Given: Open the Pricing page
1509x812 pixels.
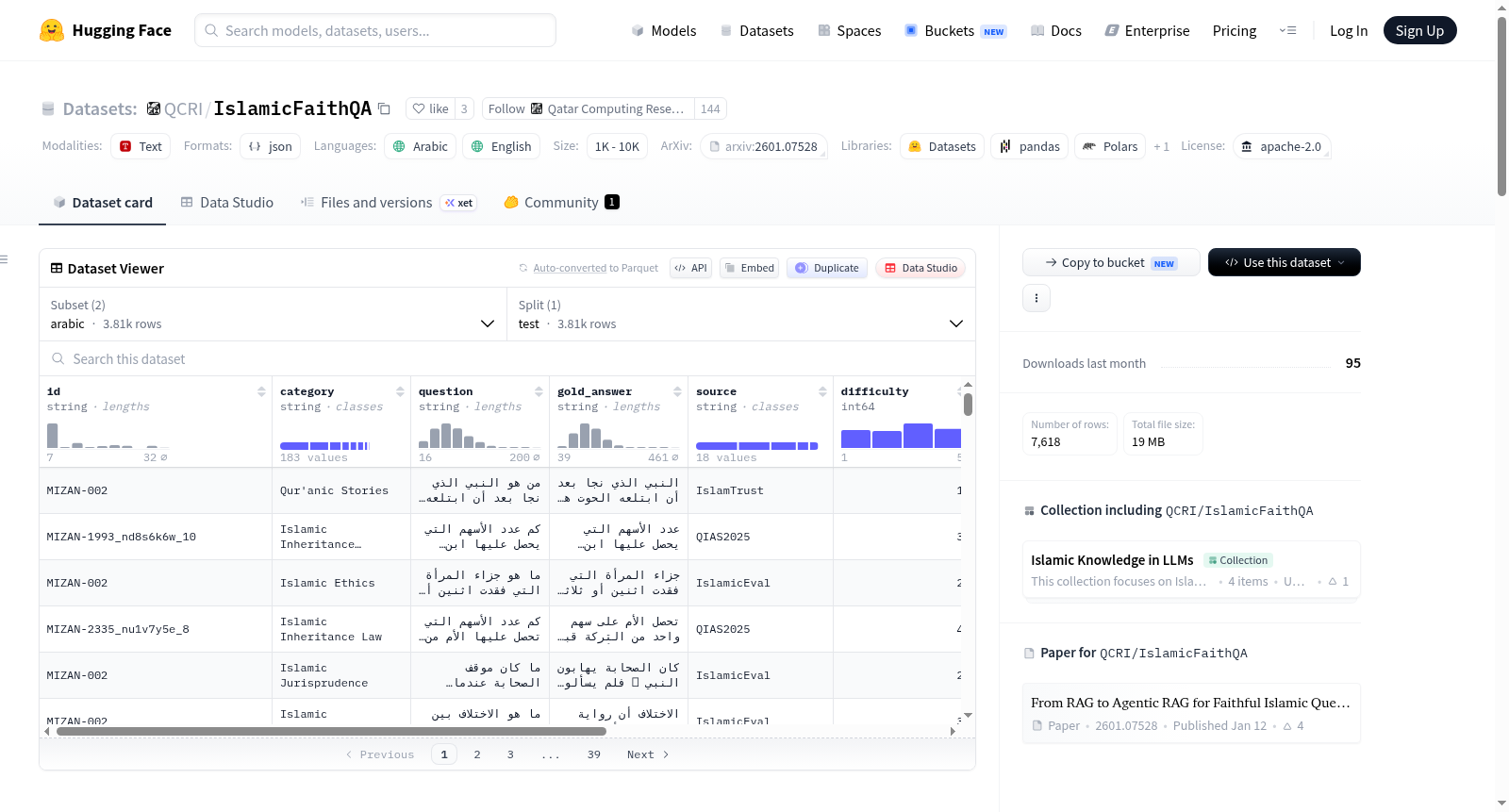Looking at the screenshot, I should coord(1235,30).
